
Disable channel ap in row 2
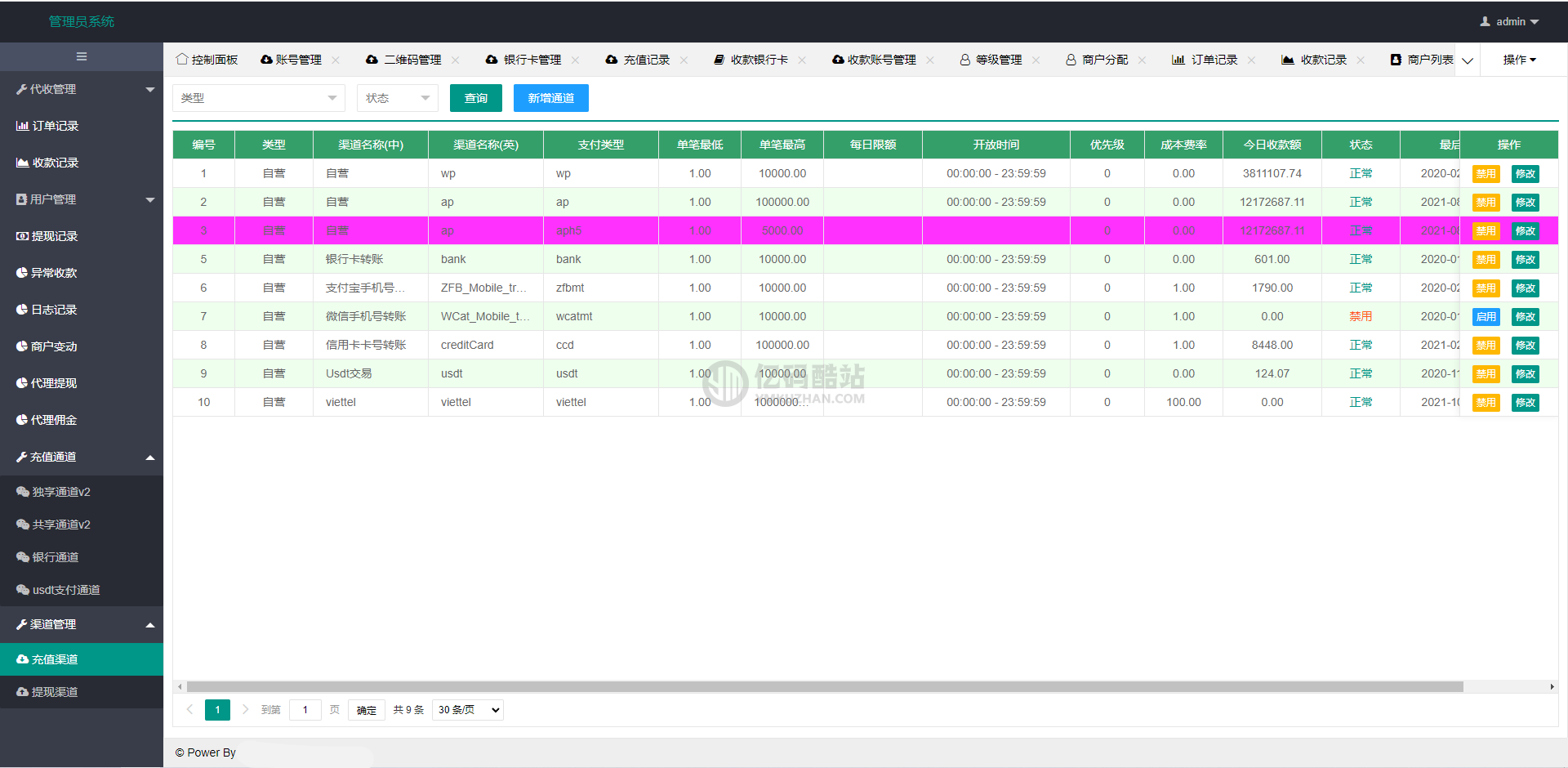pos(1486,203)
